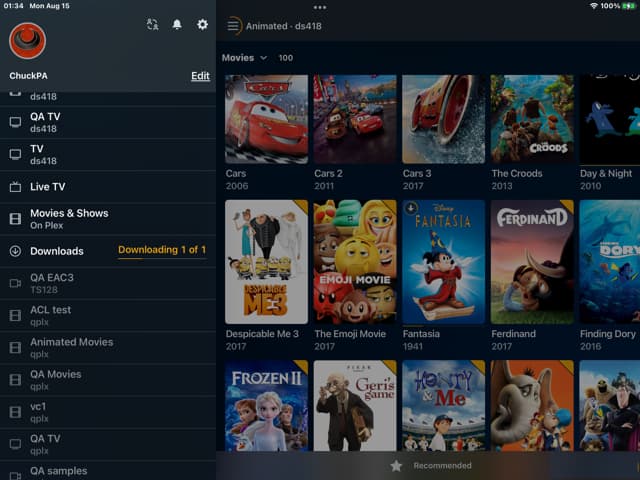
Task: Open the Henry & Me poster
Action: [443, 405]
